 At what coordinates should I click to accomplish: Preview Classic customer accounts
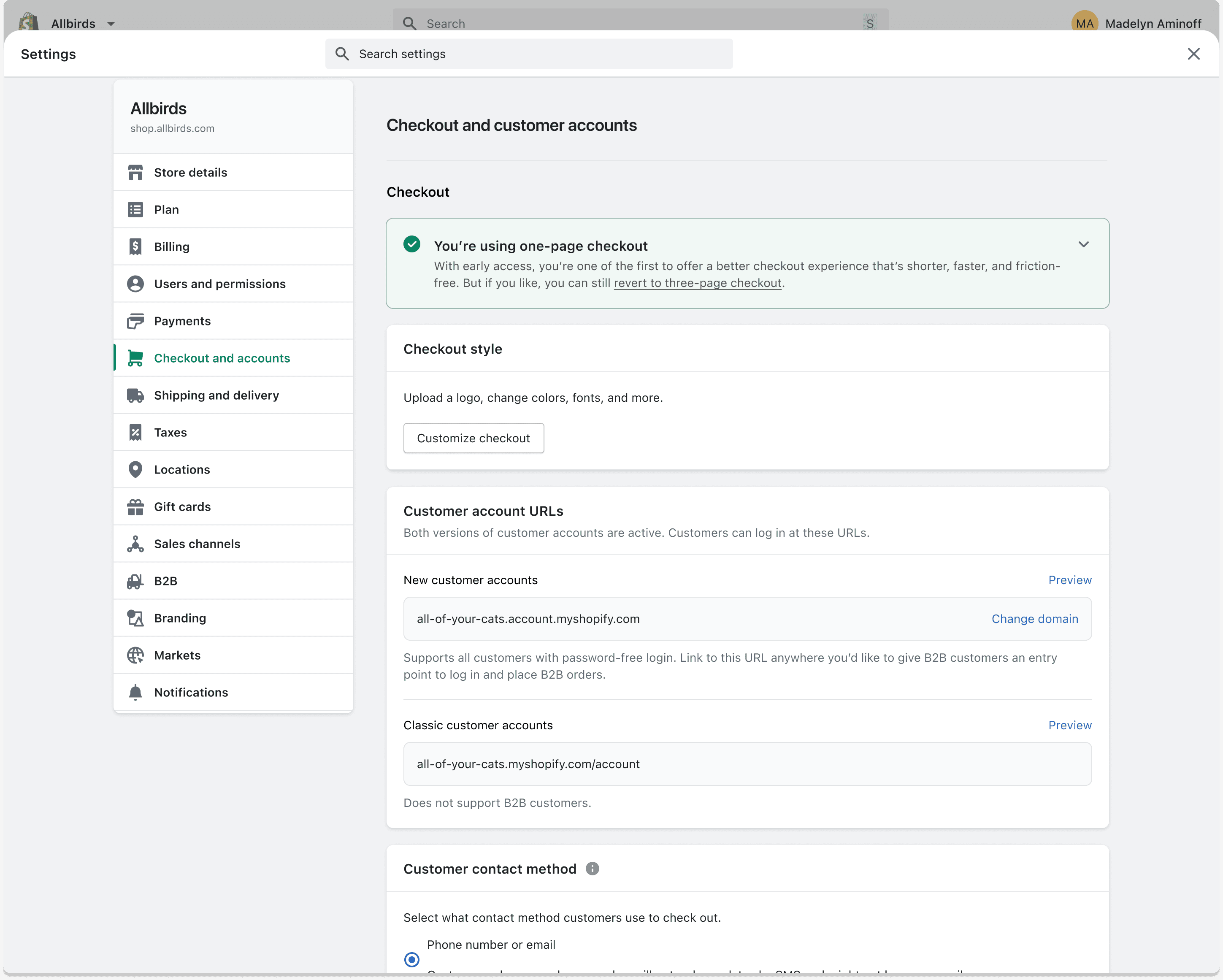[x=1070, y=725]
